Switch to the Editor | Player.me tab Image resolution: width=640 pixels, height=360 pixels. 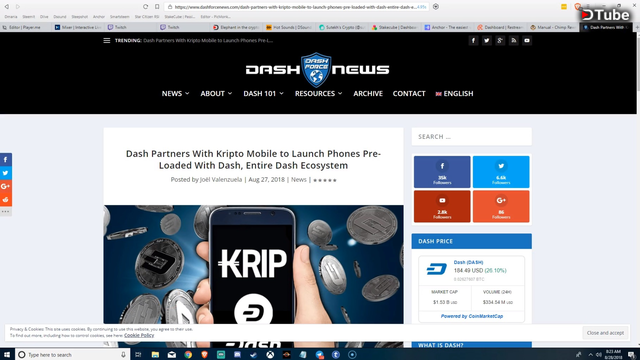[25, 27]
